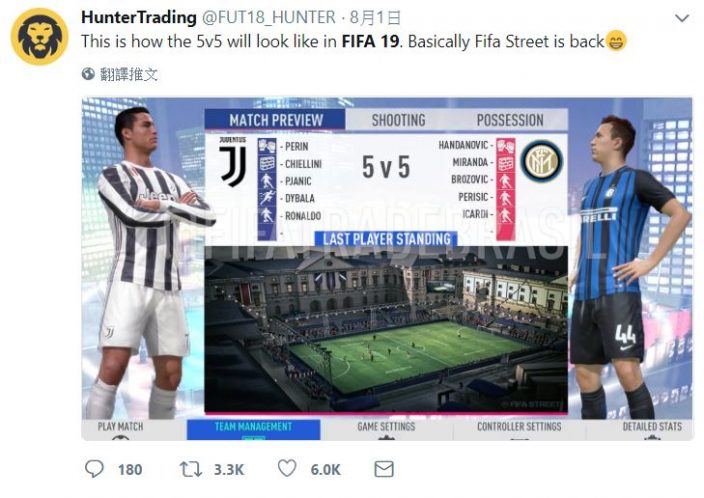The width and height of the screenshot is (704, 498).
Task: Click goalkeeper gloves icon next to Handanovic
Action: [506, 145]
